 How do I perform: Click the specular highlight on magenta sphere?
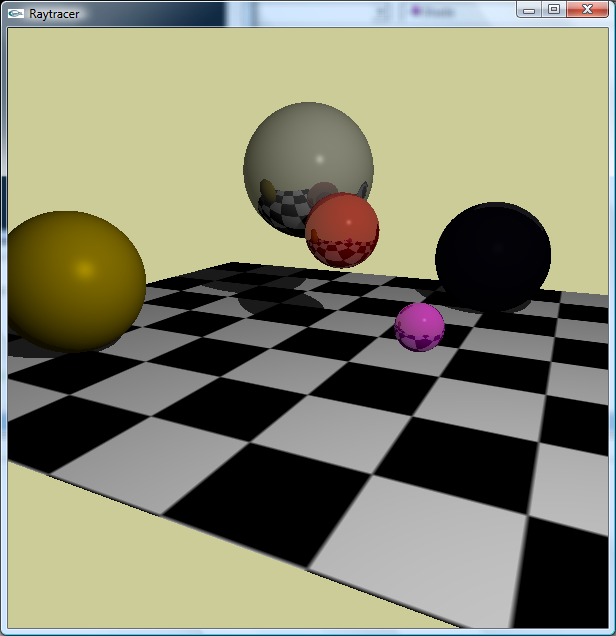click(430, 319)
